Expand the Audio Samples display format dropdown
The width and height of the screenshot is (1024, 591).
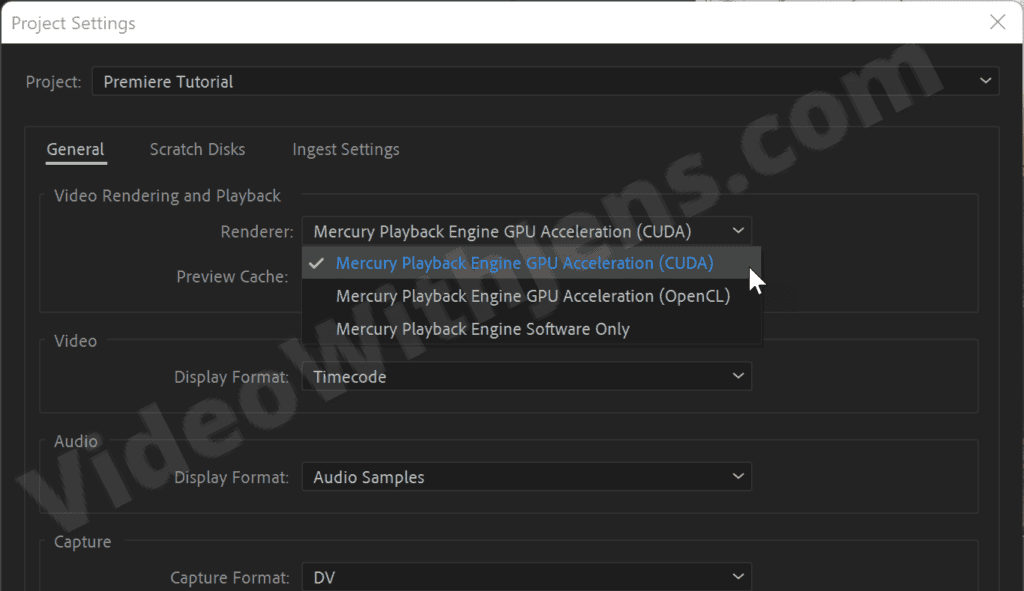[x=526, y=477]
